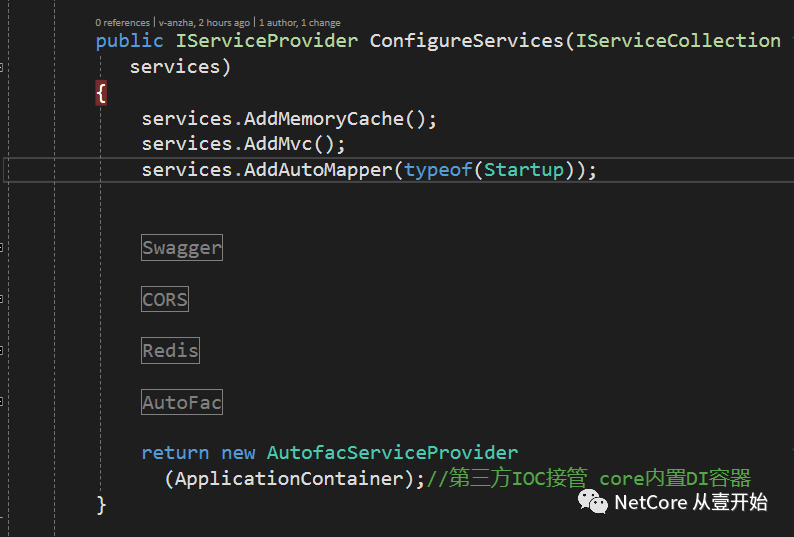The image size is (794, 537).
Task: Click the ConfigureServices method name
Action: pos(467,41)
